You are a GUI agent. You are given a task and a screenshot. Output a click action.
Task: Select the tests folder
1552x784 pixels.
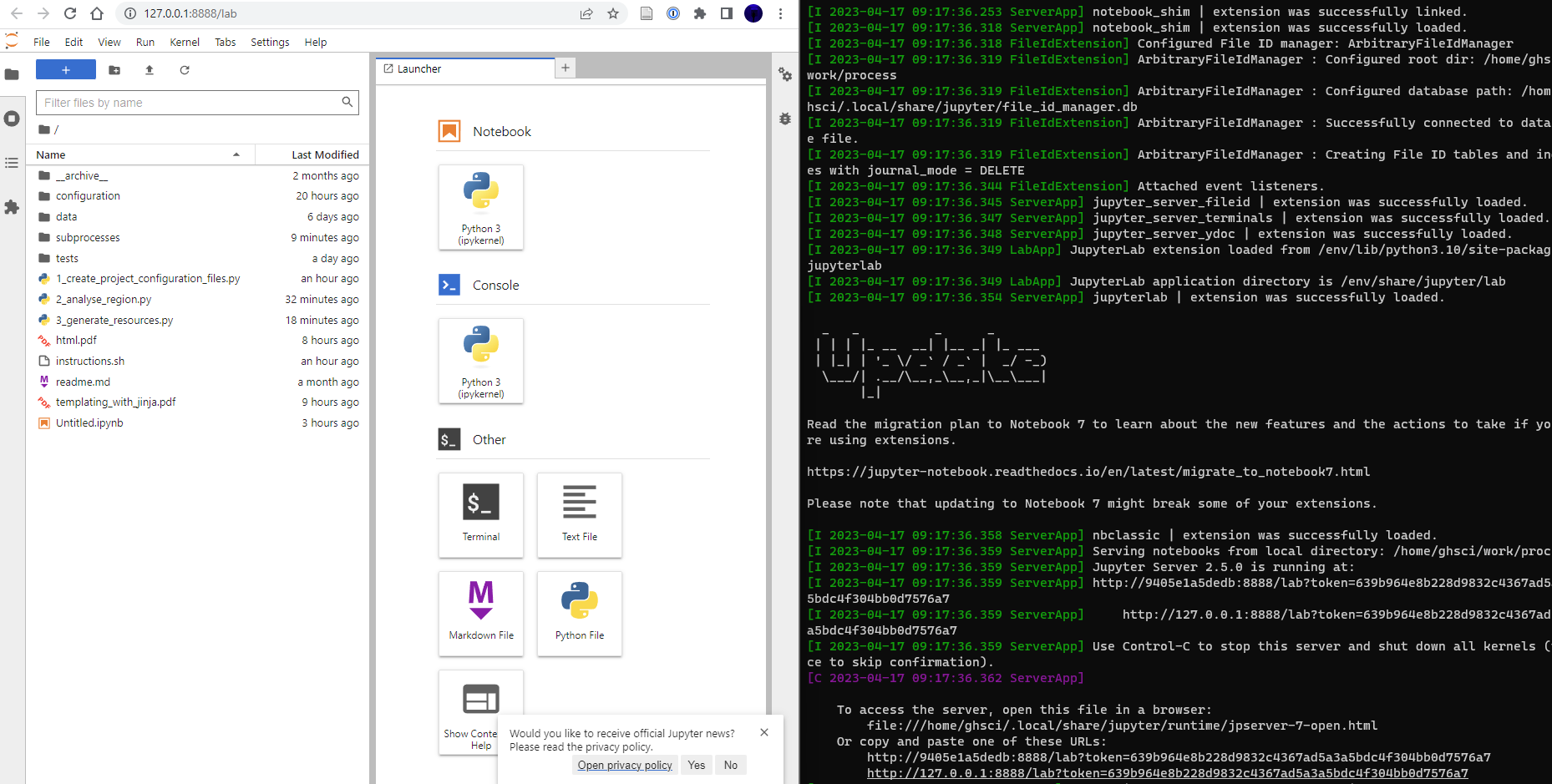click(x=198, y=259)
